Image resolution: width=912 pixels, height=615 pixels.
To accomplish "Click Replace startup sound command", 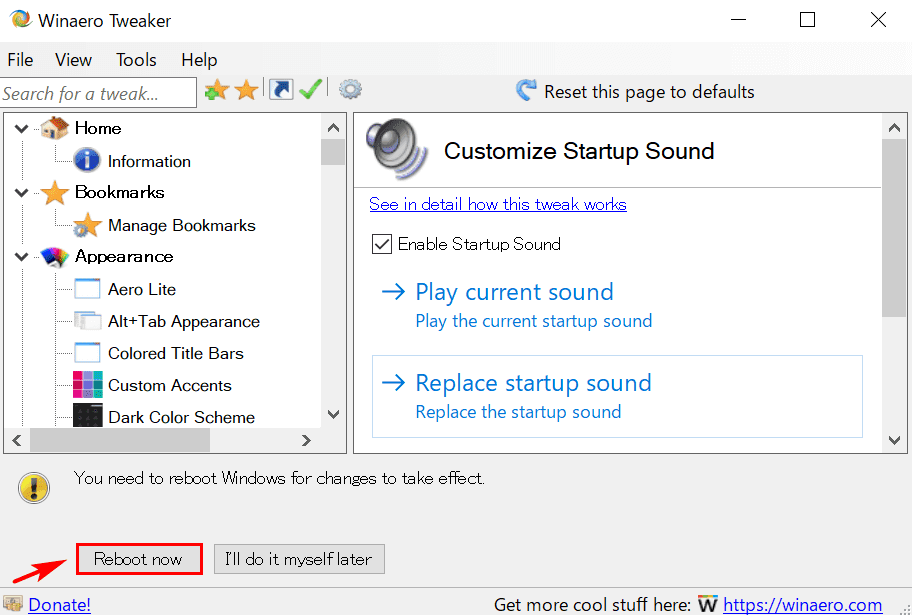I will 617,397.
